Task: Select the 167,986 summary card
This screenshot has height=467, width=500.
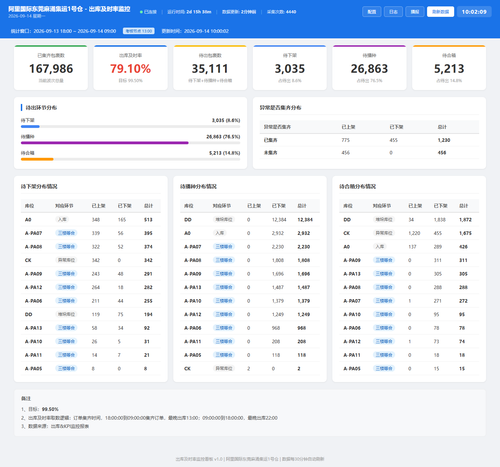Action: (x=51, y=68)
